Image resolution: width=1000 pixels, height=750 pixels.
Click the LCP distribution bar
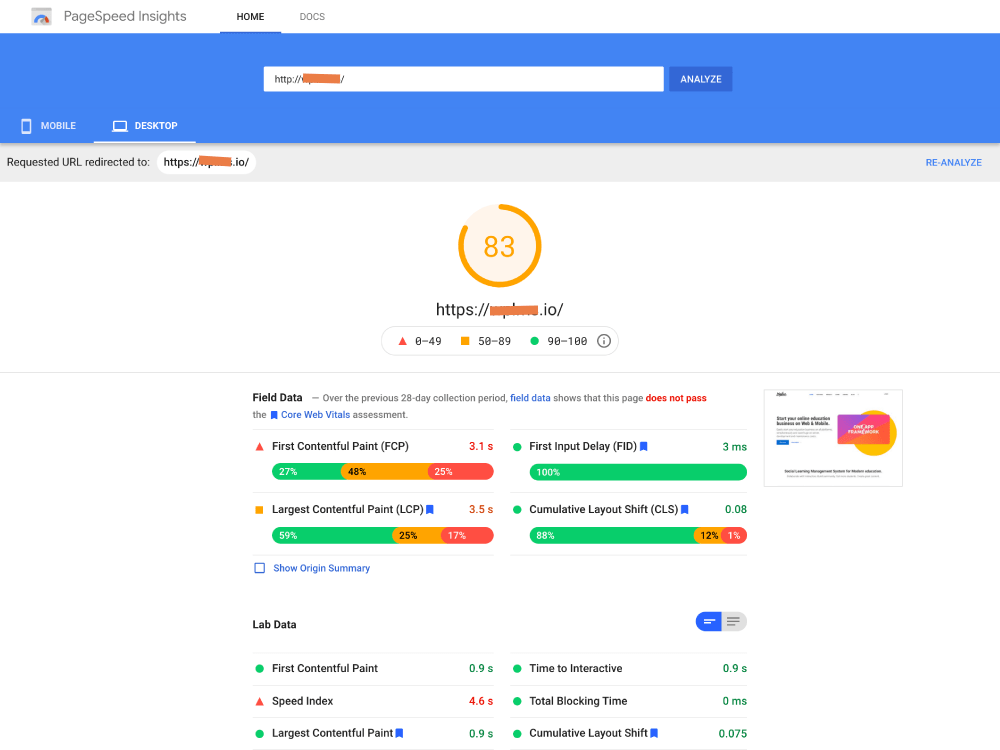pyautogui.click(x=383, y=535)
